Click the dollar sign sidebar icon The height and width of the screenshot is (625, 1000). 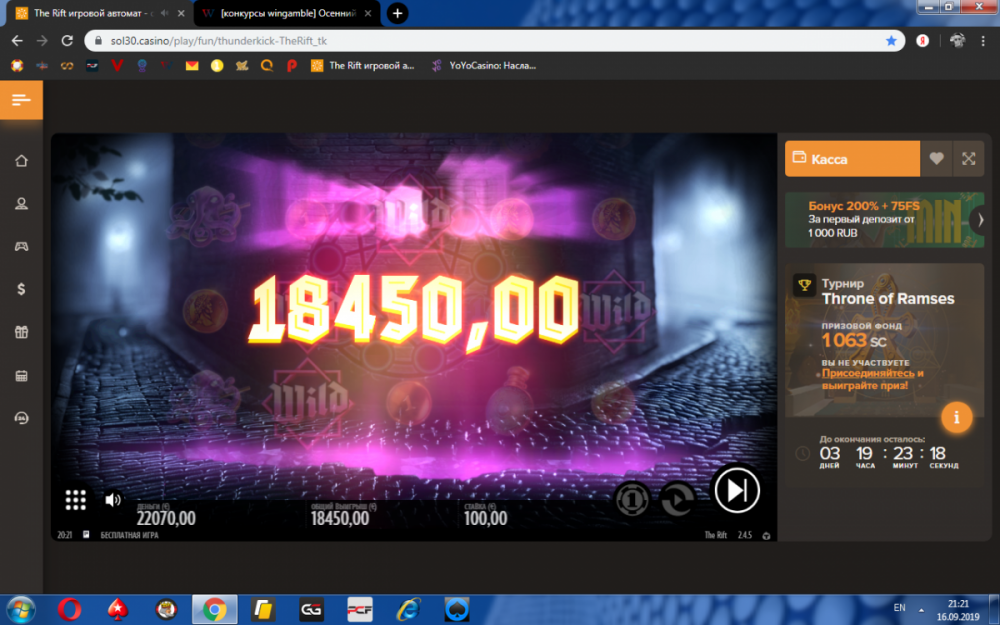click(21, 289)
